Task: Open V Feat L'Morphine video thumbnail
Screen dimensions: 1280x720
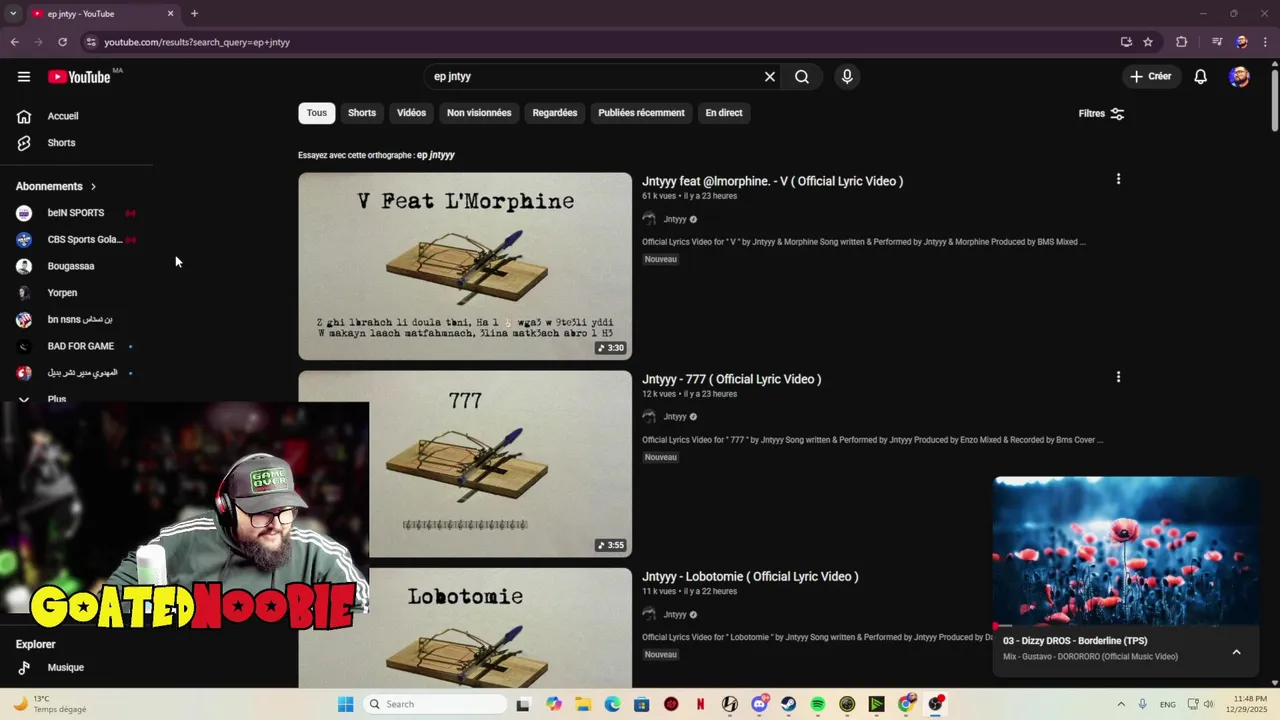Action: pos(465,266)
